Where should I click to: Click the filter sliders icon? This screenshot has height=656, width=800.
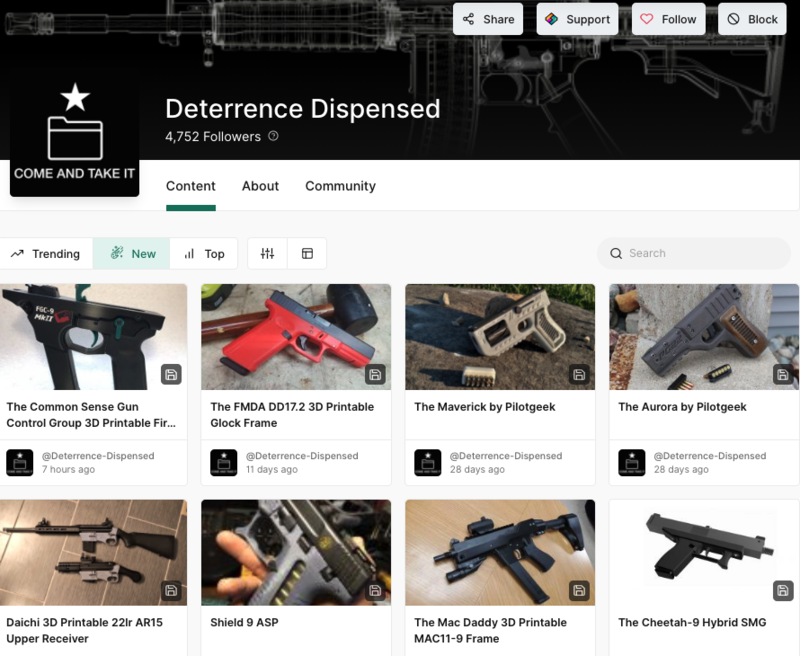click(267, 254)
